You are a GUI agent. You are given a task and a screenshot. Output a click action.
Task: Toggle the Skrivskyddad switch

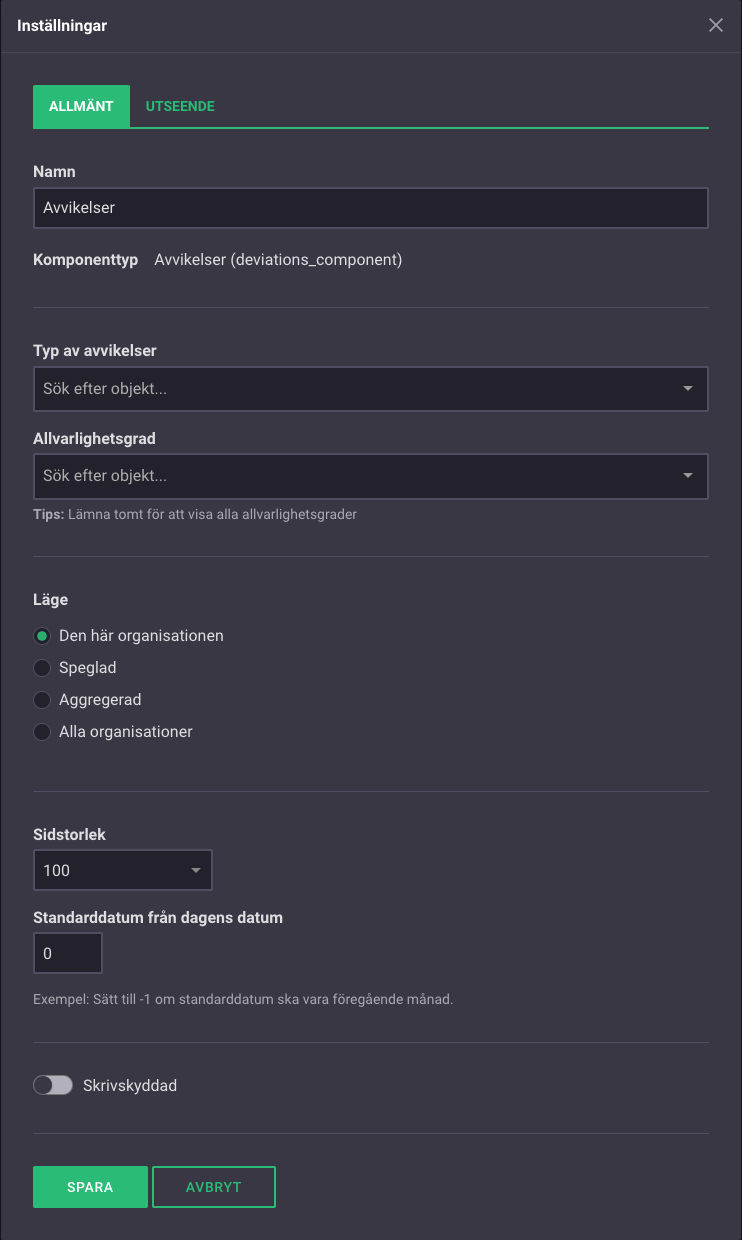[53, 1085]
